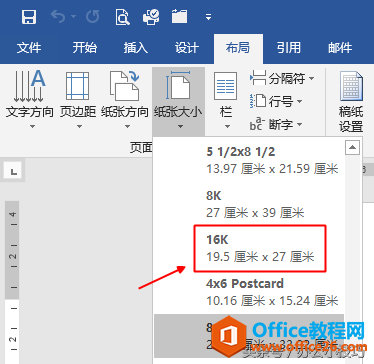Expand the 文字方向 dropdown arrow
This screenshot has height=364, width=374.
pyautogui.click(x=32, y=126)
